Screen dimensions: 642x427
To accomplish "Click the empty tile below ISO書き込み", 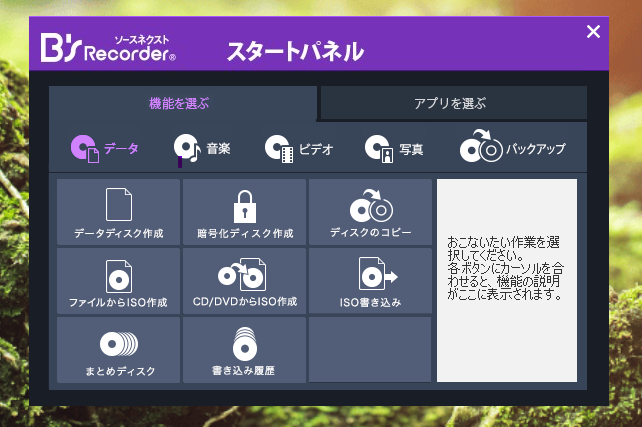I will 370,349.
